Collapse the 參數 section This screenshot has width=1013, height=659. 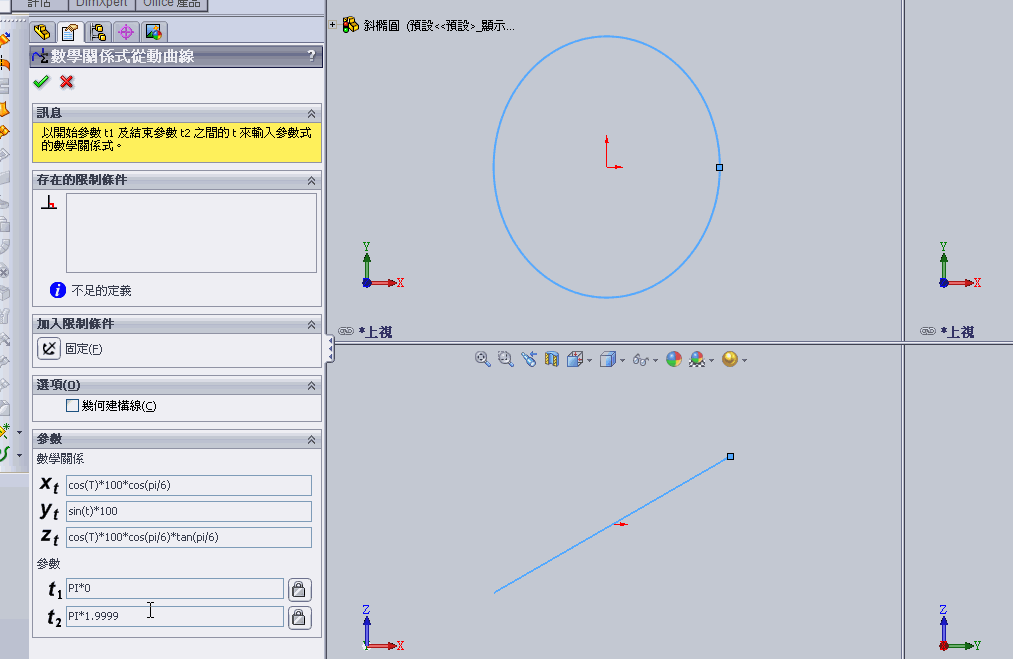[x=311, y=439]
